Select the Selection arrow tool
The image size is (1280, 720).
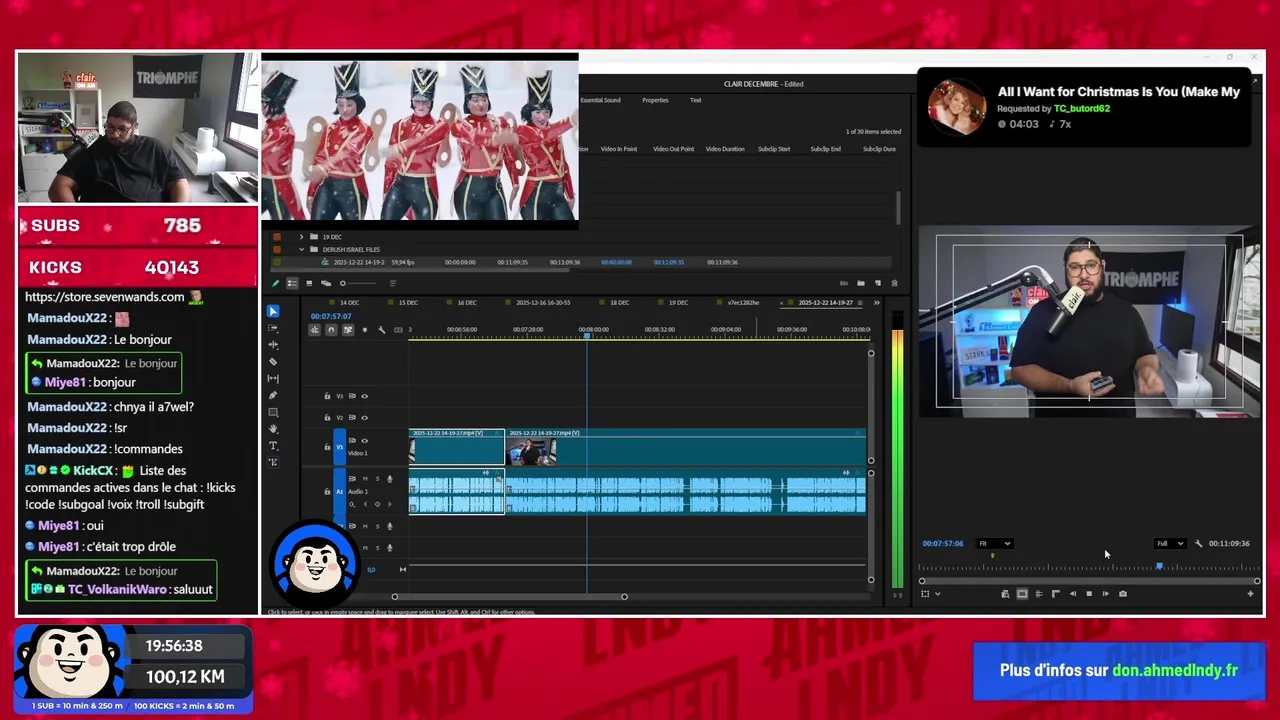[x=272, y=311]
